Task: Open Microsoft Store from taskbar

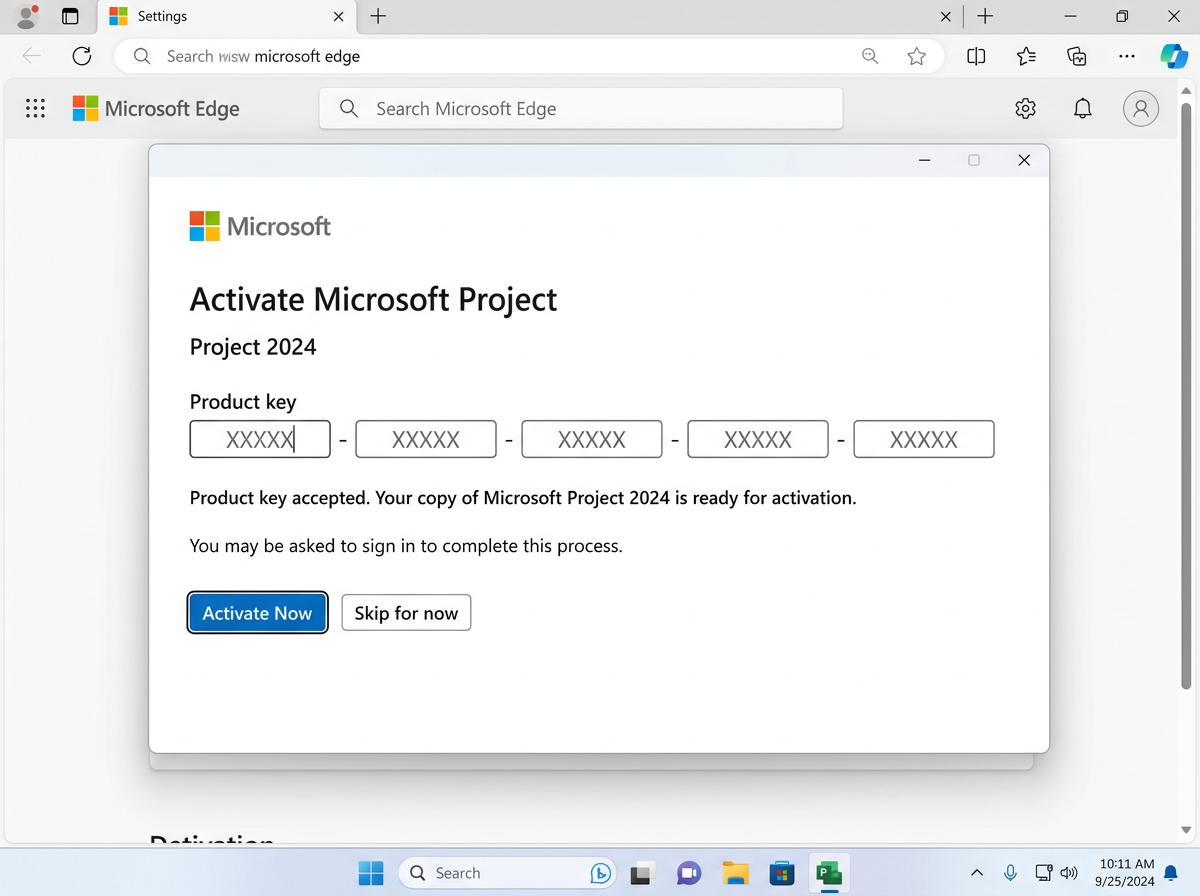Action: click(782, 873)
